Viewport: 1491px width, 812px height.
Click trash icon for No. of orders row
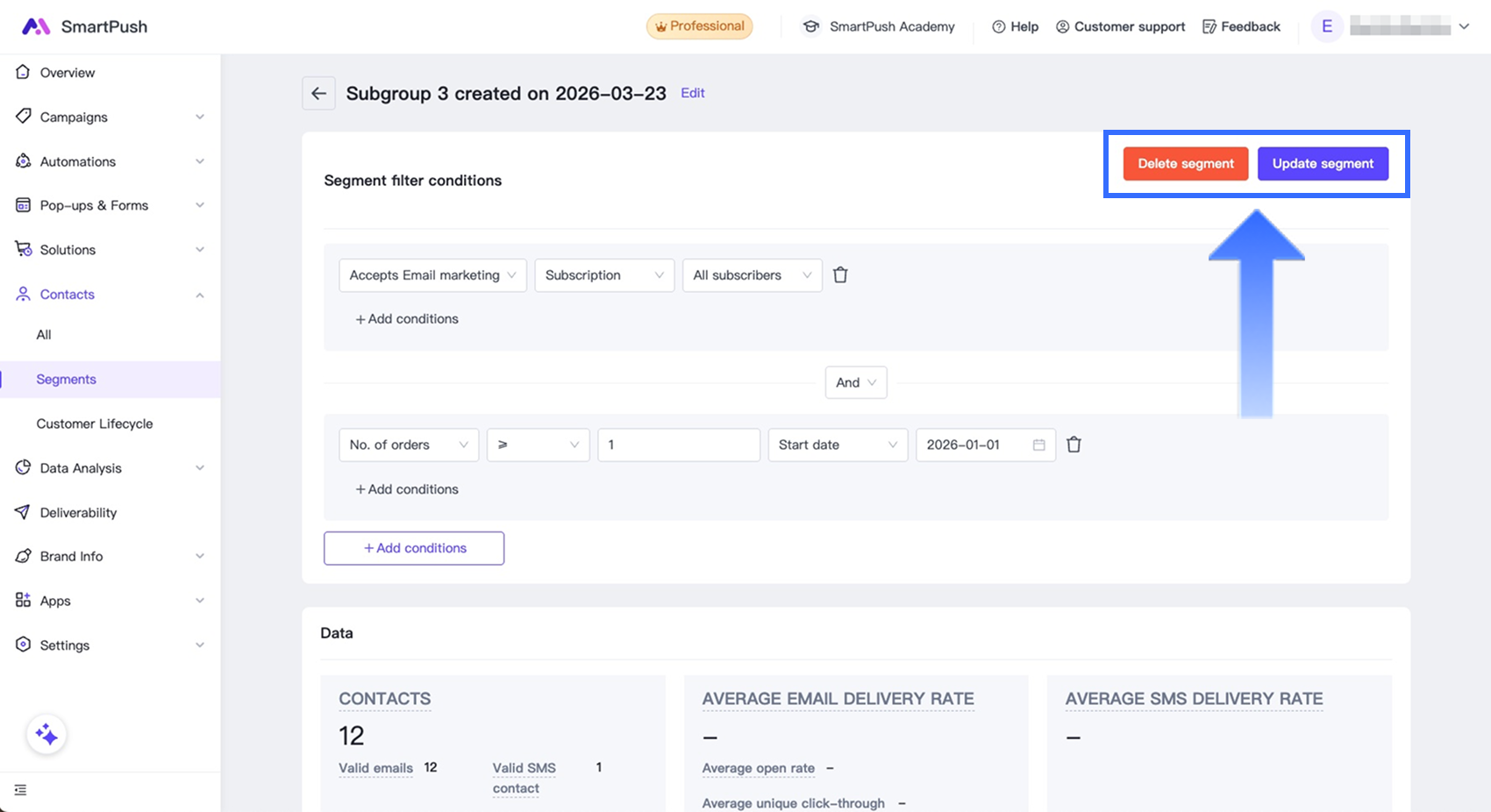click(1074, 445)
